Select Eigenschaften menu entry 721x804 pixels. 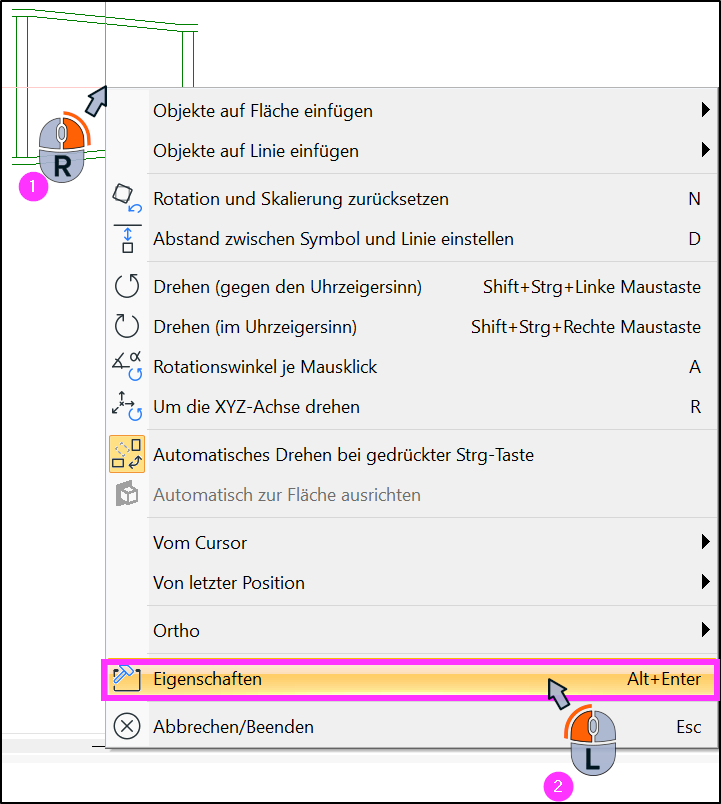(411, 679)
